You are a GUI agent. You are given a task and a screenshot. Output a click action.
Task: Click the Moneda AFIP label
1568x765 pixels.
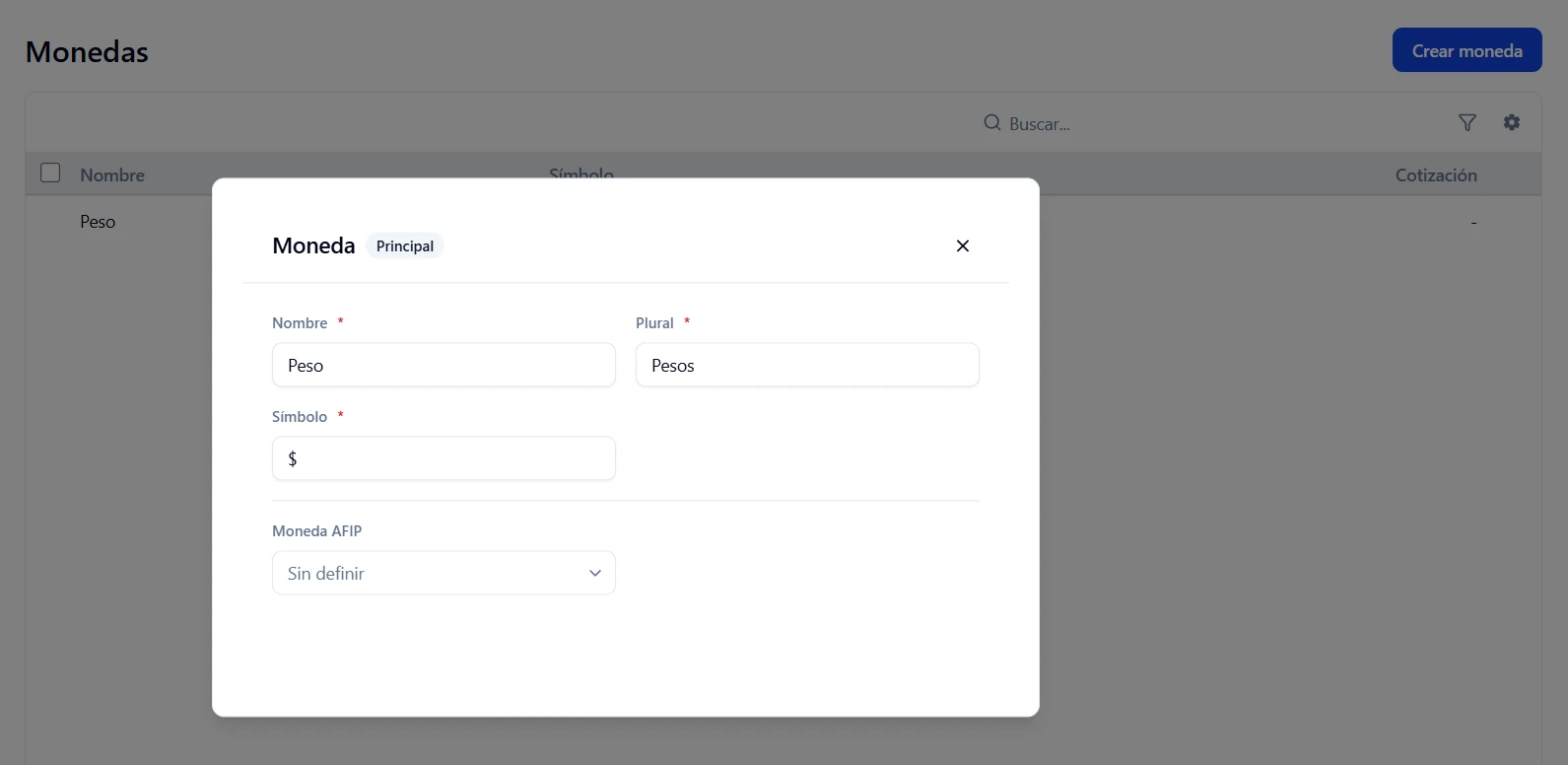[317, 530]
